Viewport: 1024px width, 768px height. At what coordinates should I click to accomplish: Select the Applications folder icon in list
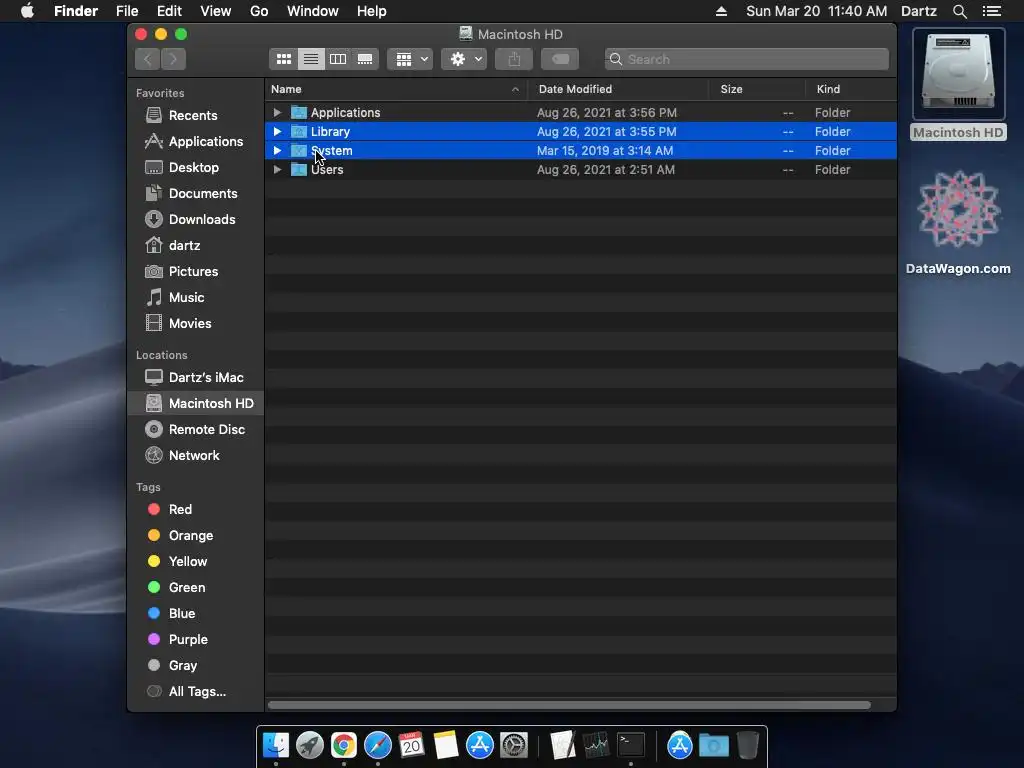pos(298,112)
